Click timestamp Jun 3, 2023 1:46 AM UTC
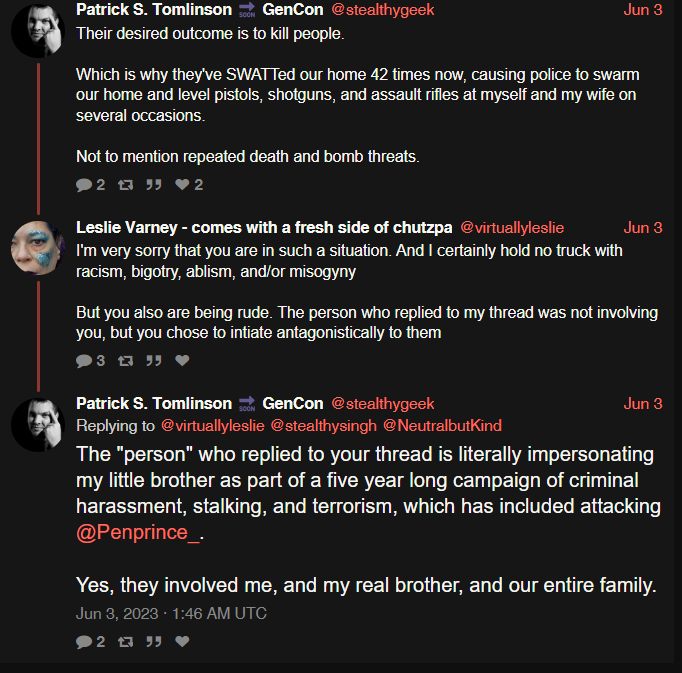Viewport: 682px width, 673px height. [x=171, y=613]
